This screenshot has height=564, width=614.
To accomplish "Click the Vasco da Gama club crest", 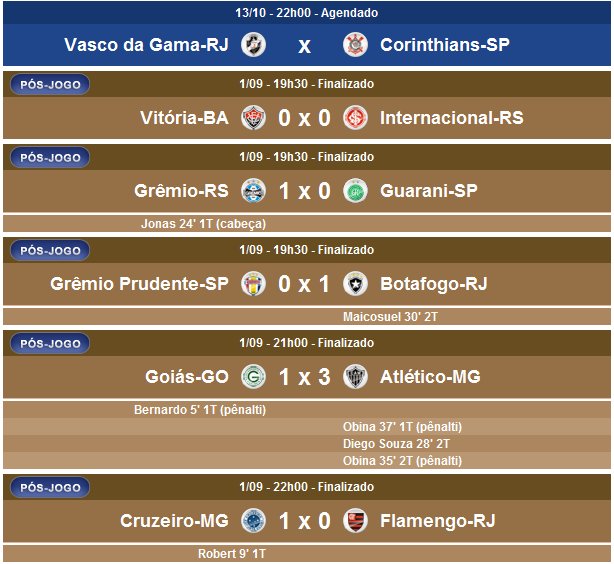I will click(253, 45).
